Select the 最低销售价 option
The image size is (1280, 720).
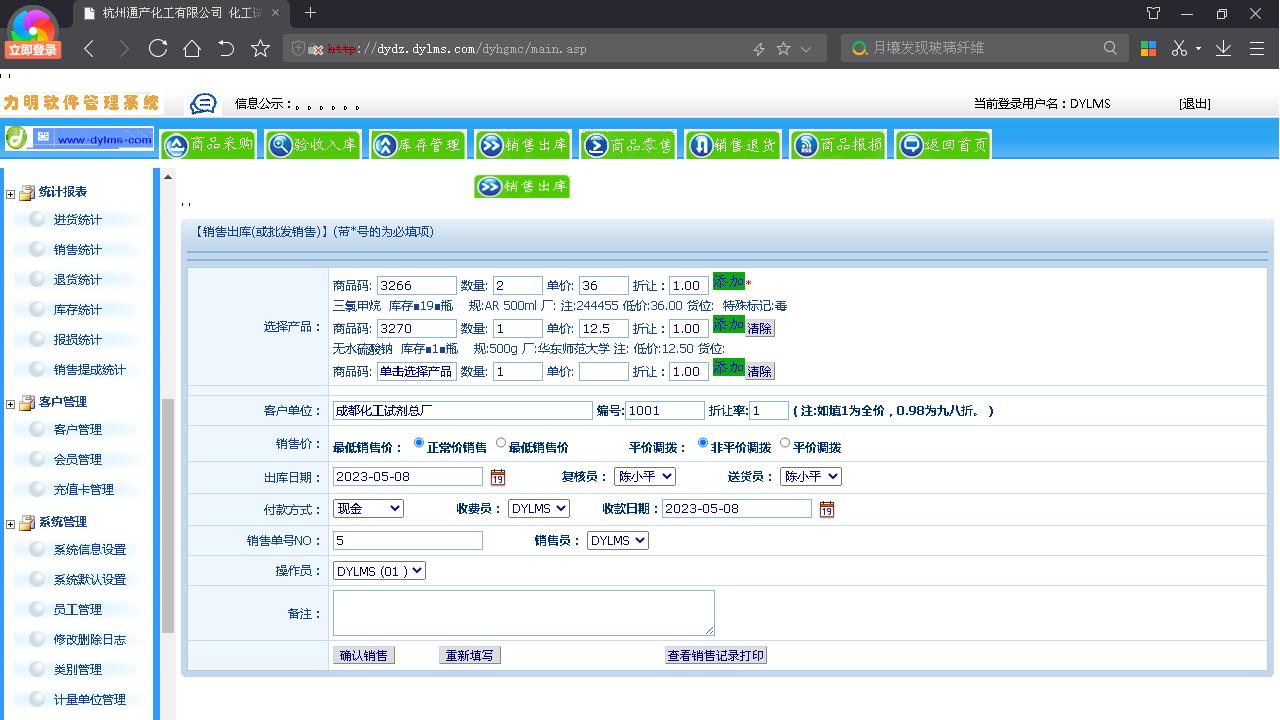click(x=500, y=443)
